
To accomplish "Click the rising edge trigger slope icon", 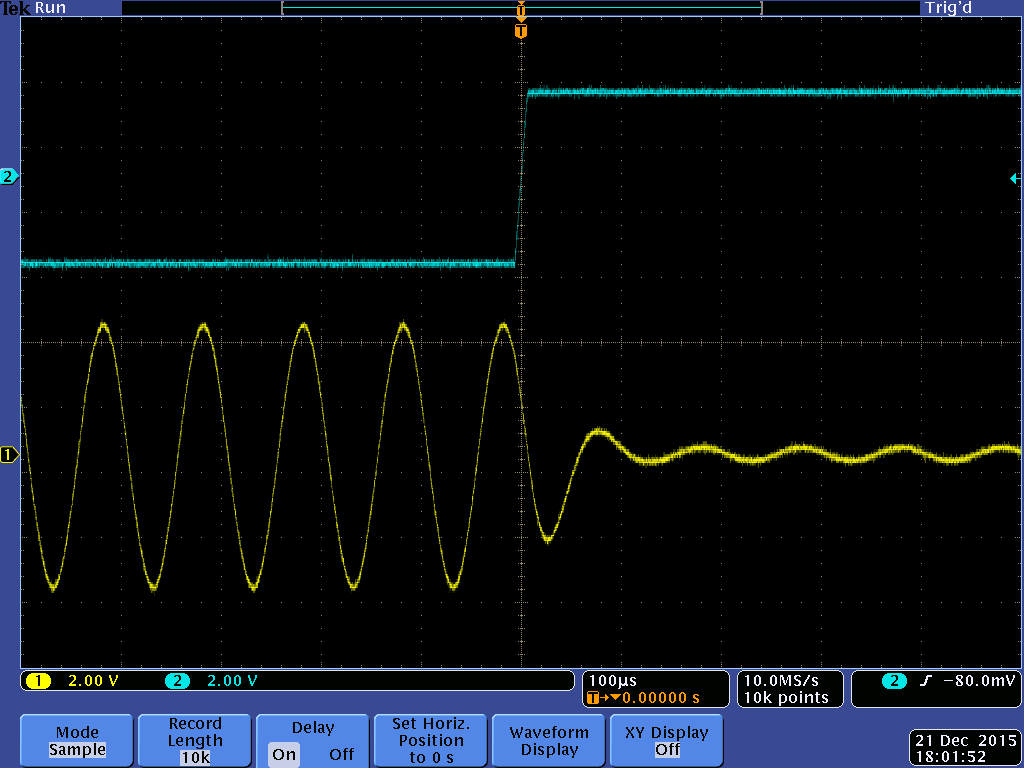I will tap(925, 681).
